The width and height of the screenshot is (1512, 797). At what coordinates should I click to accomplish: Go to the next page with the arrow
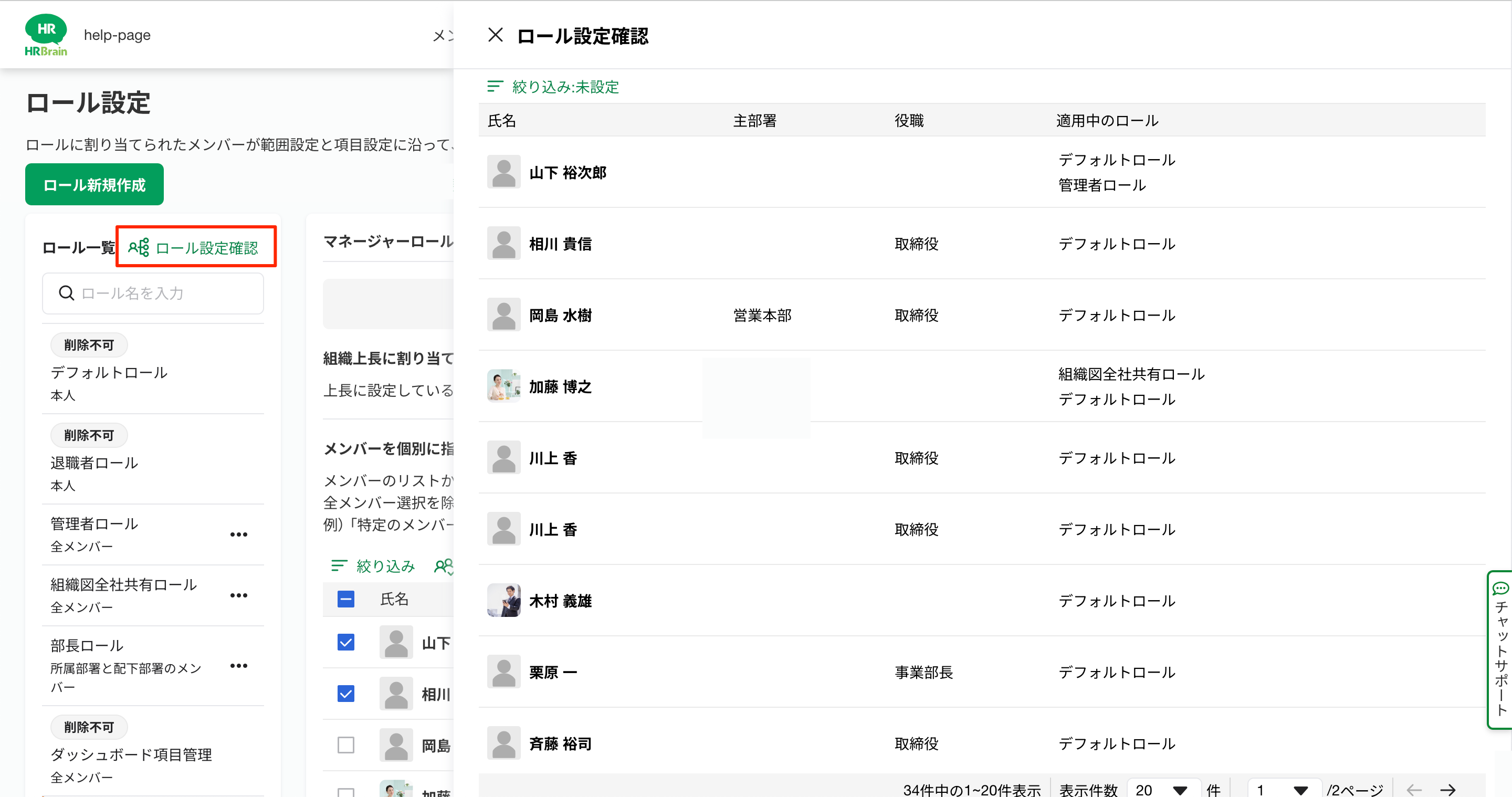1447,789
